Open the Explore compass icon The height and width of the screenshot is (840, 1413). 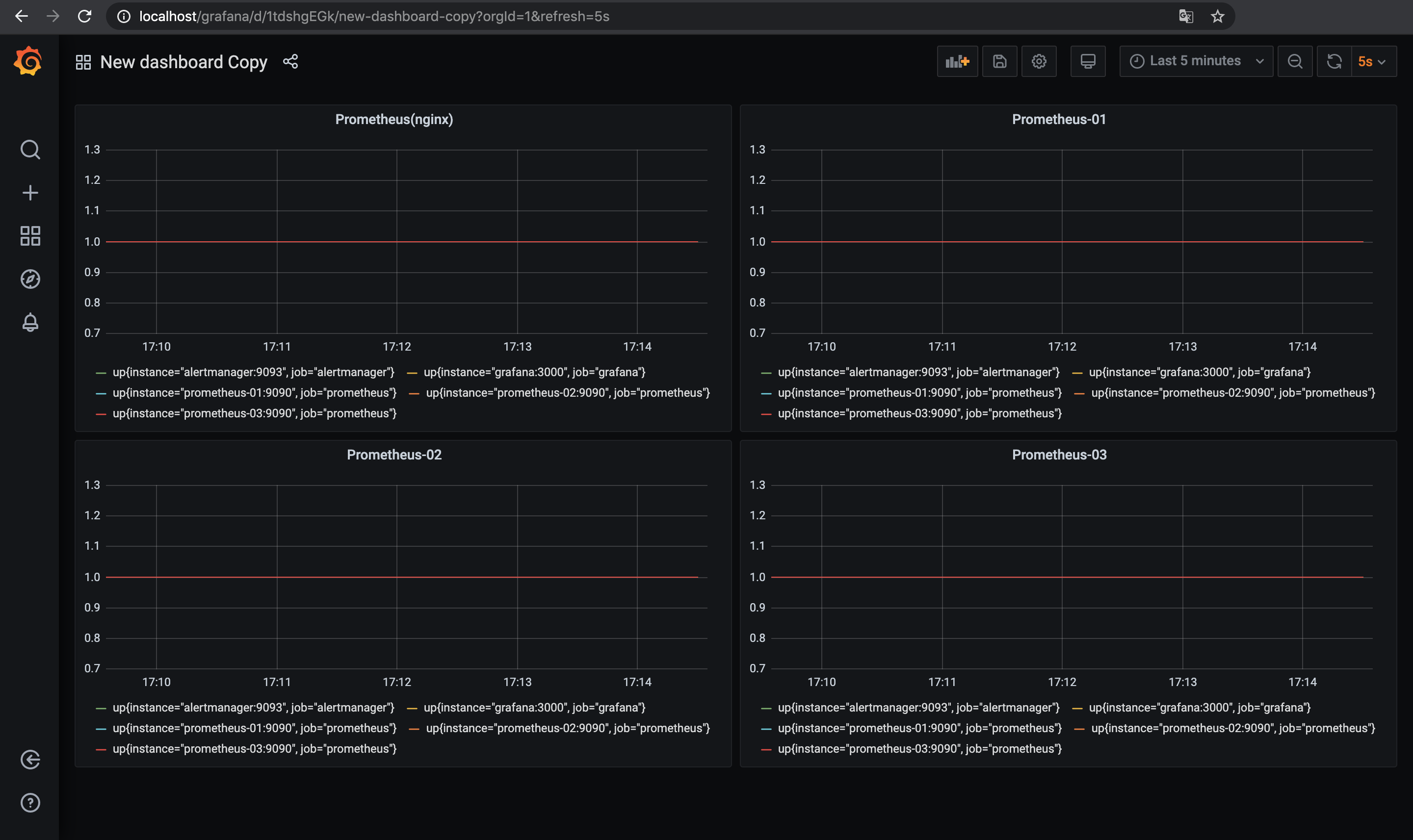coord(30,279)
